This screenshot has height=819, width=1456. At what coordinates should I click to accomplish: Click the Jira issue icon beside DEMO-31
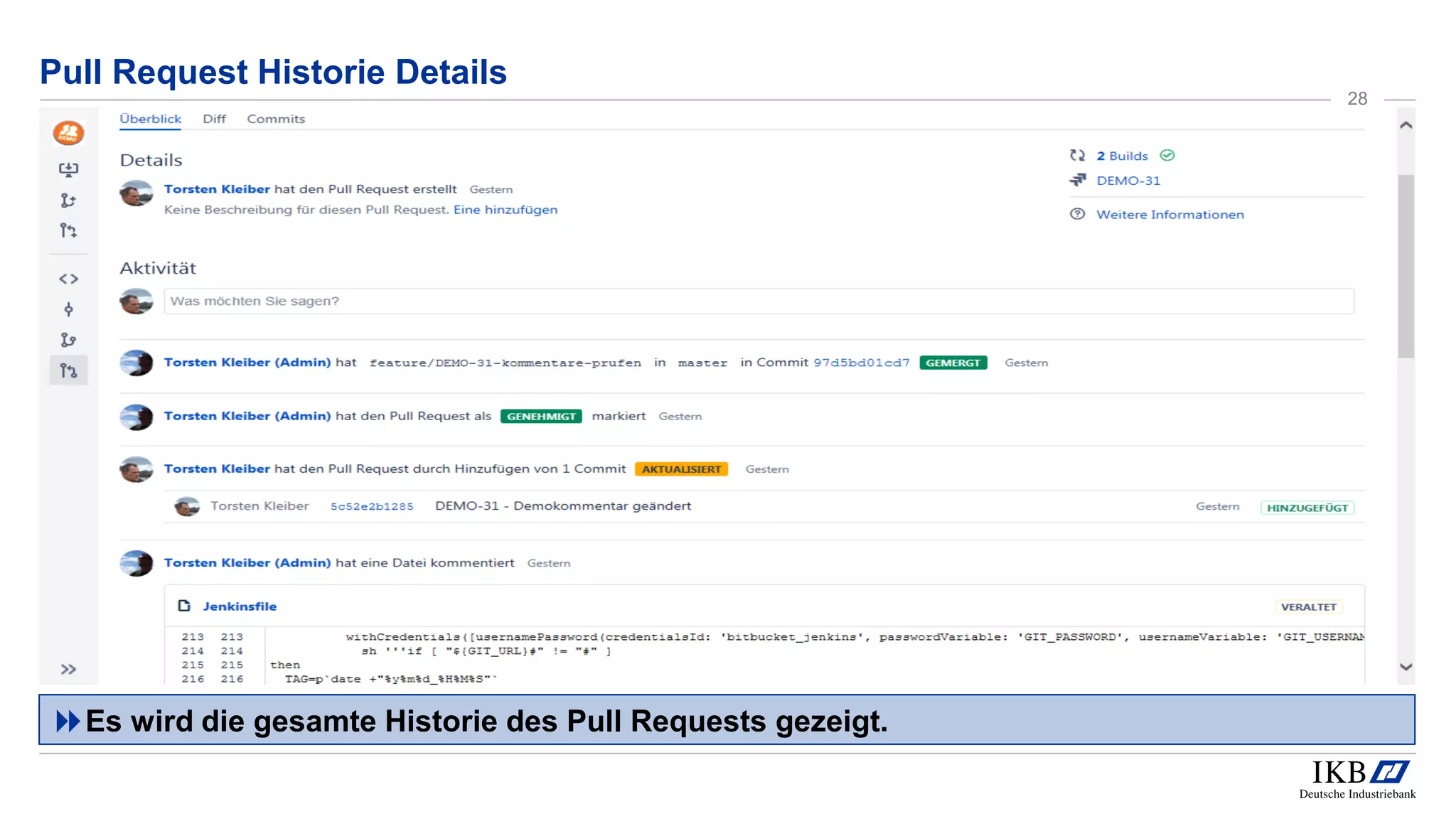click(1078, 180)
